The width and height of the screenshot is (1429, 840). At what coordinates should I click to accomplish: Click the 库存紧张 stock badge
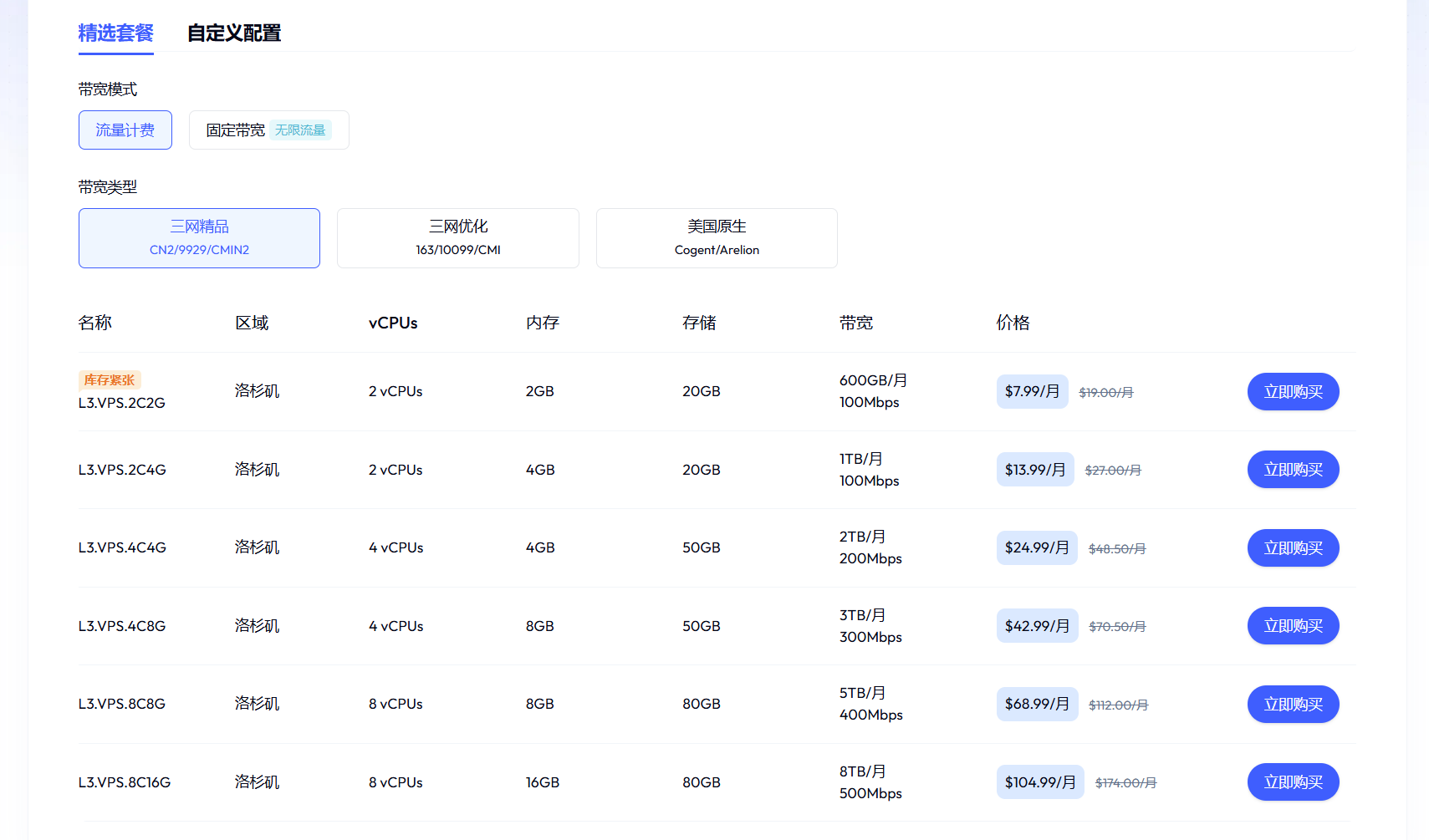[110, 380]
